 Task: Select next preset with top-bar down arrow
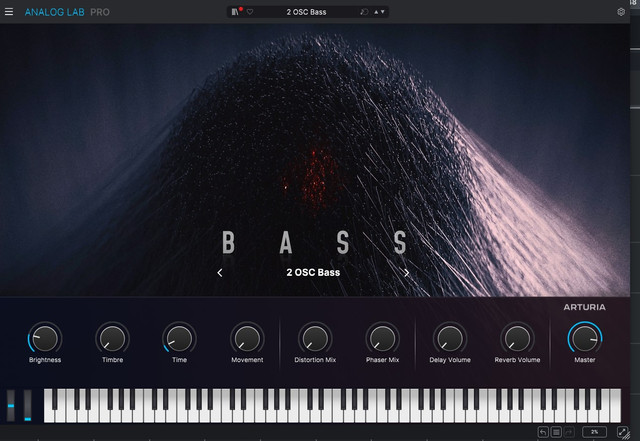pos(382,12)
